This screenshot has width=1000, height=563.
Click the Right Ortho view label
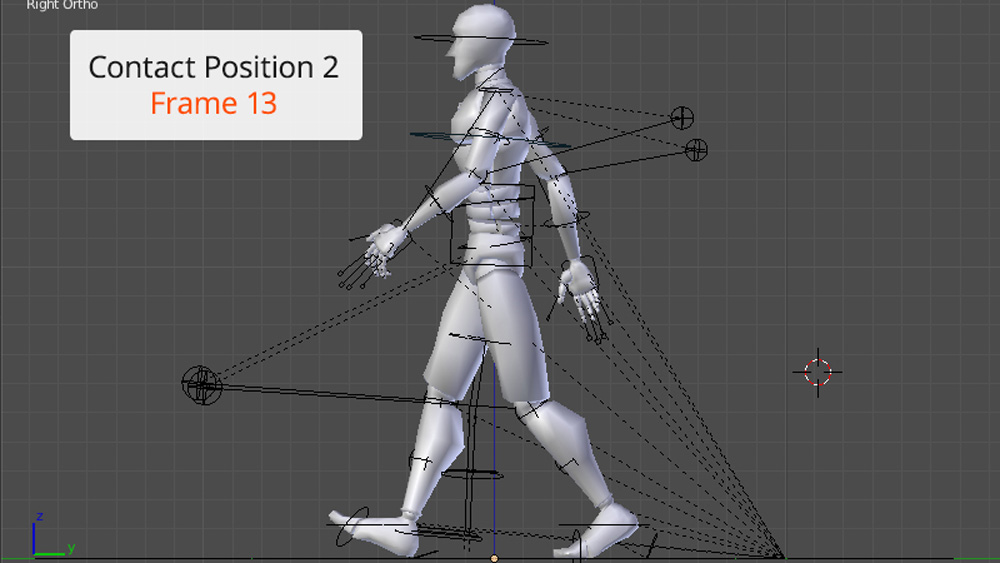coord(62,6)
